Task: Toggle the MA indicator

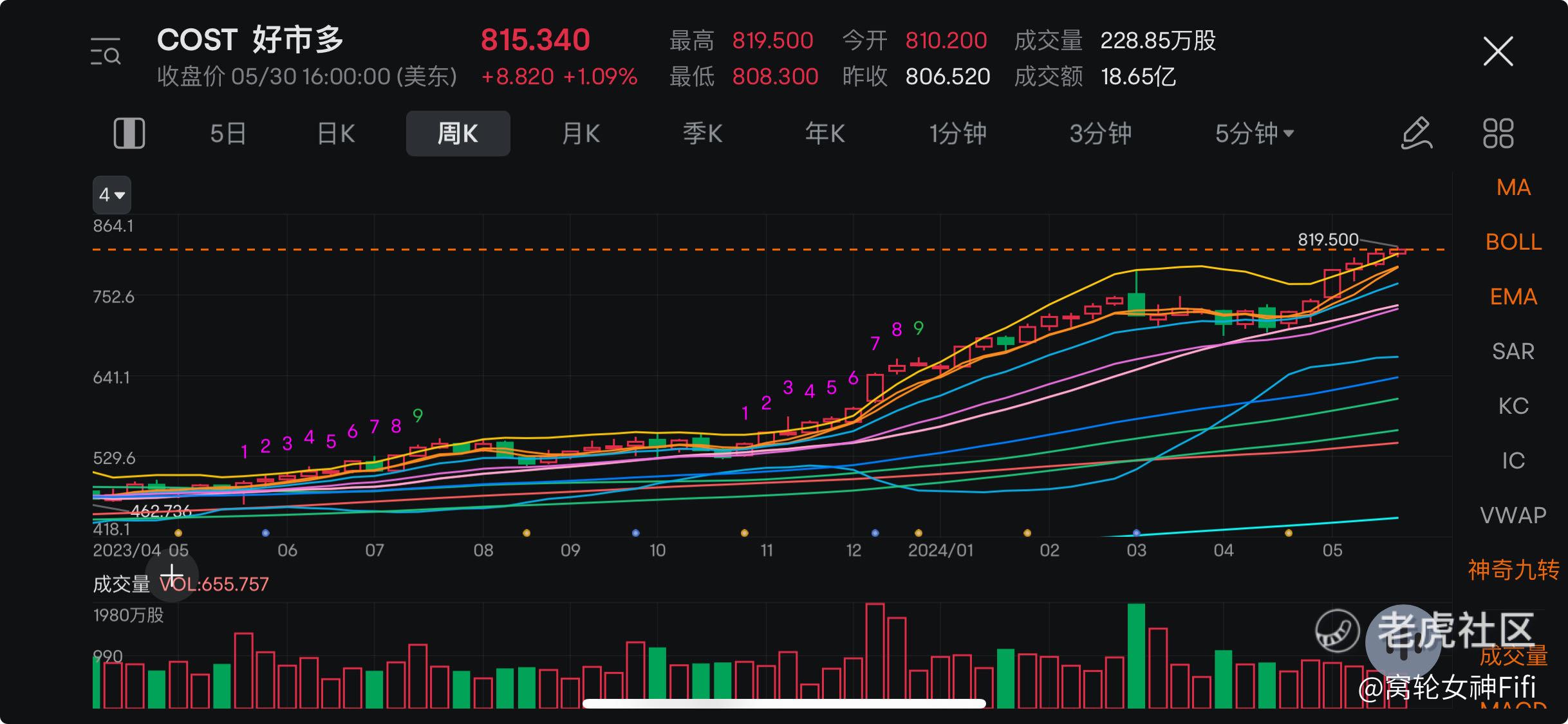Action: pos(1513,187)
